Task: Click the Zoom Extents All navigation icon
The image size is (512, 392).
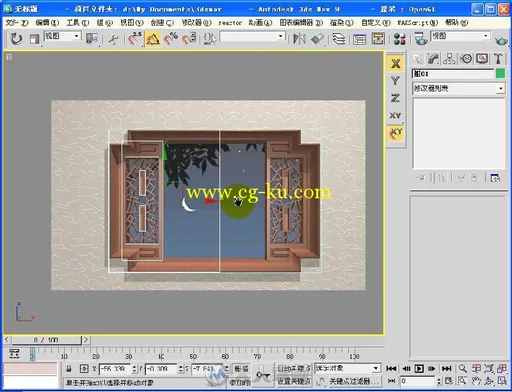Action: [502, 368]
